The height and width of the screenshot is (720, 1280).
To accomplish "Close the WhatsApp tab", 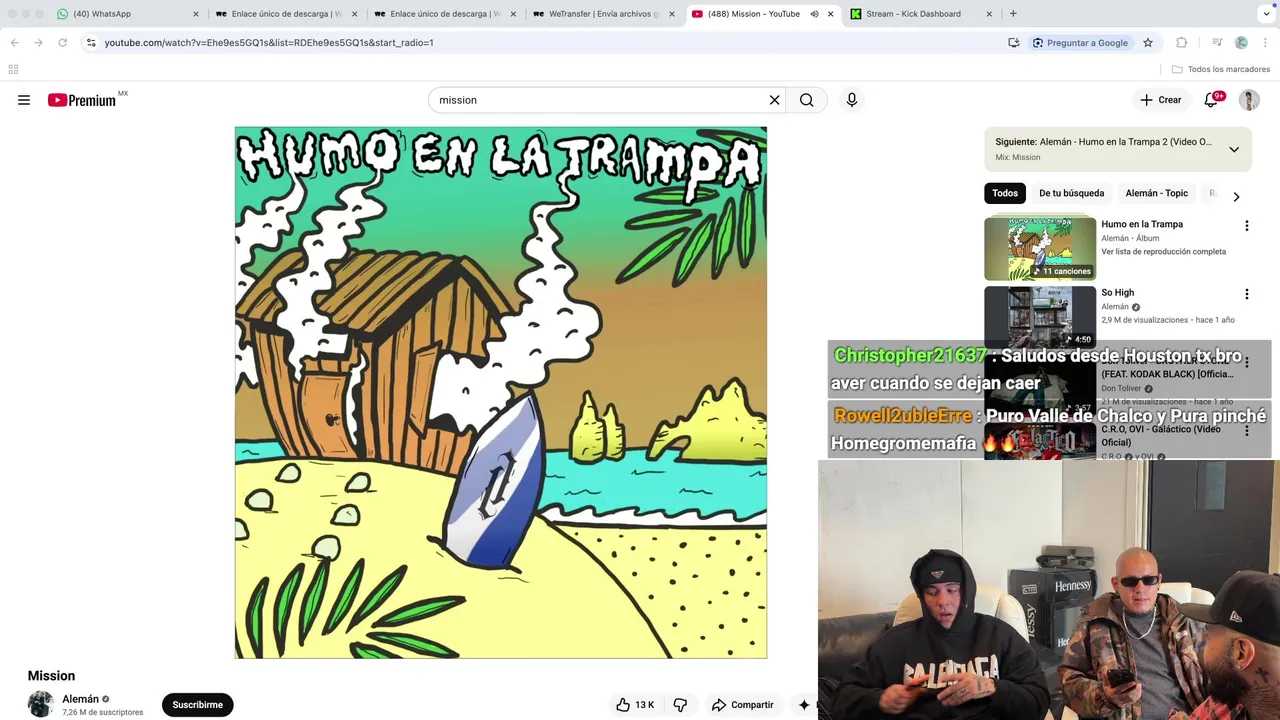I will pos(196,14).
